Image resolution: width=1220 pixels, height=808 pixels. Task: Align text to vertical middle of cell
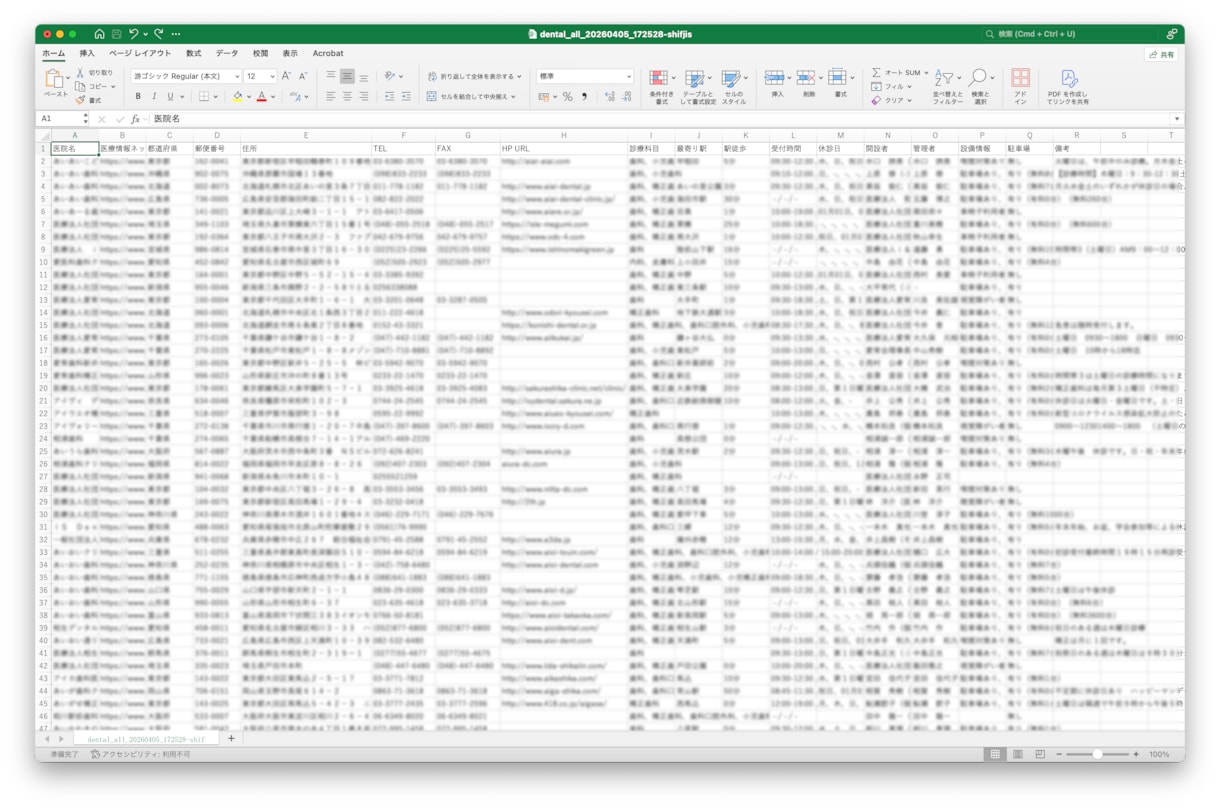(x=347, y=76)
